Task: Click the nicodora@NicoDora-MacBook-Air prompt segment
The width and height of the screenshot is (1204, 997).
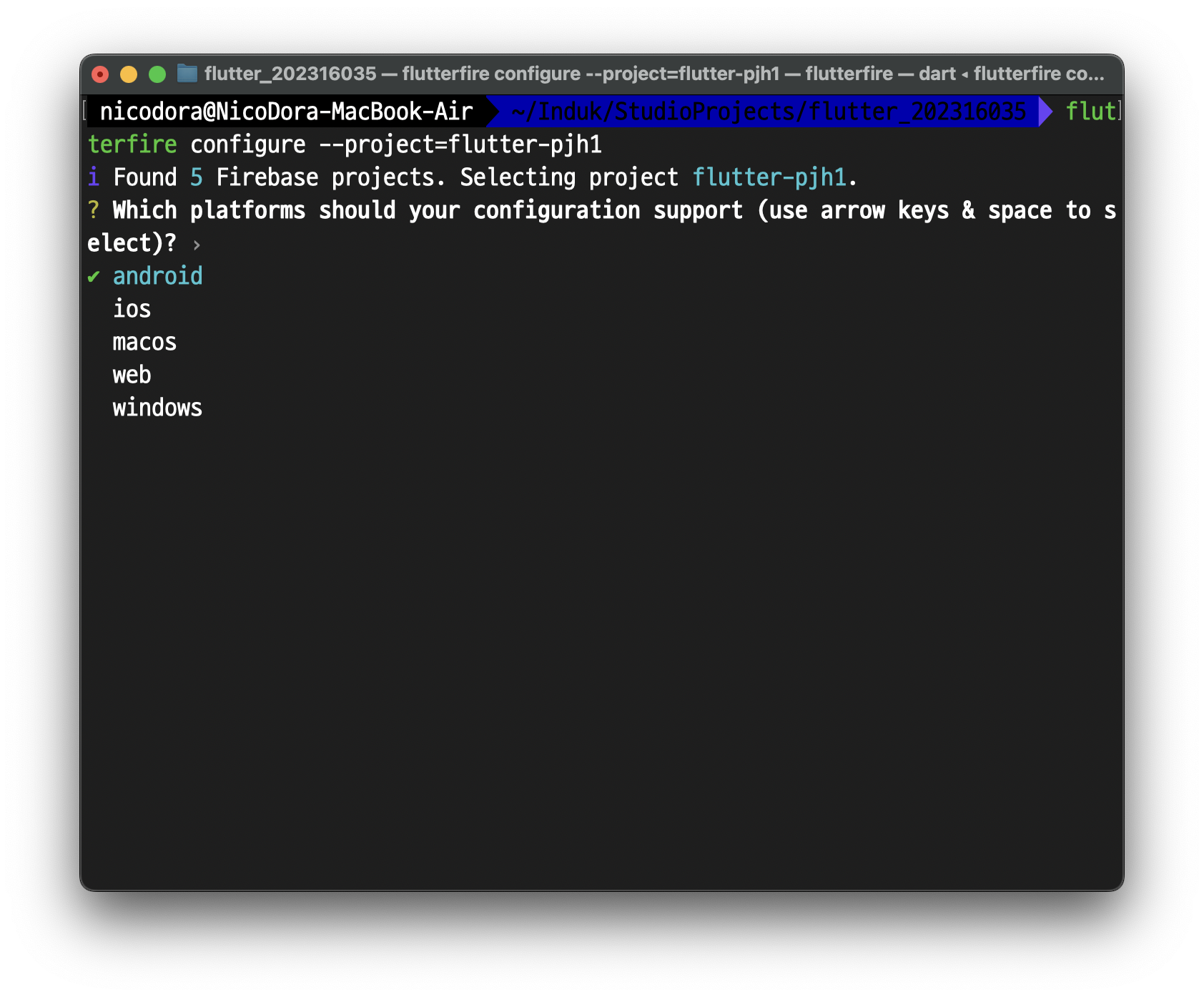Action: coord(286,112)
